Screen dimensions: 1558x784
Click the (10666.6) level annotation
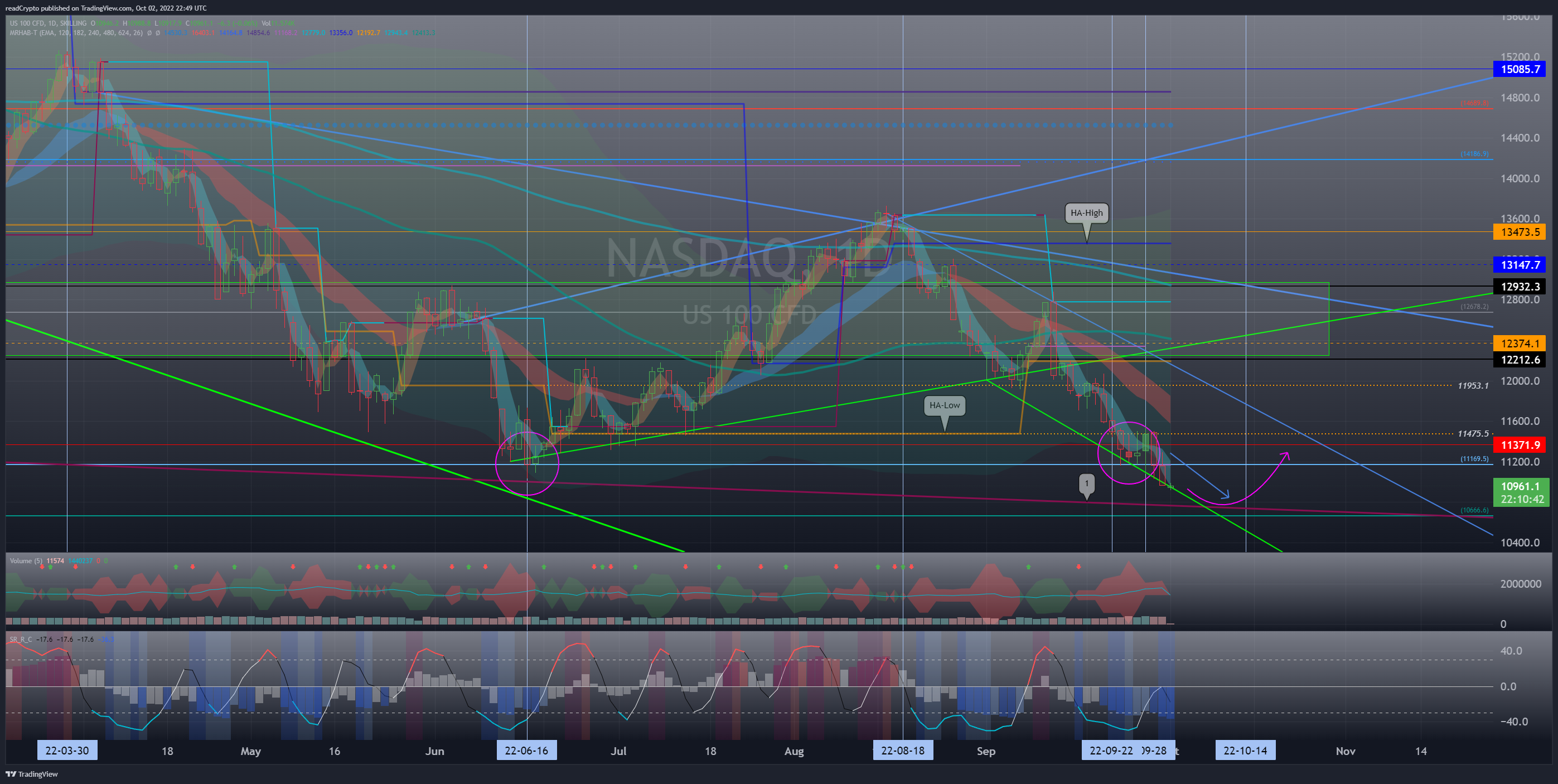click(x=1474, y=510)
